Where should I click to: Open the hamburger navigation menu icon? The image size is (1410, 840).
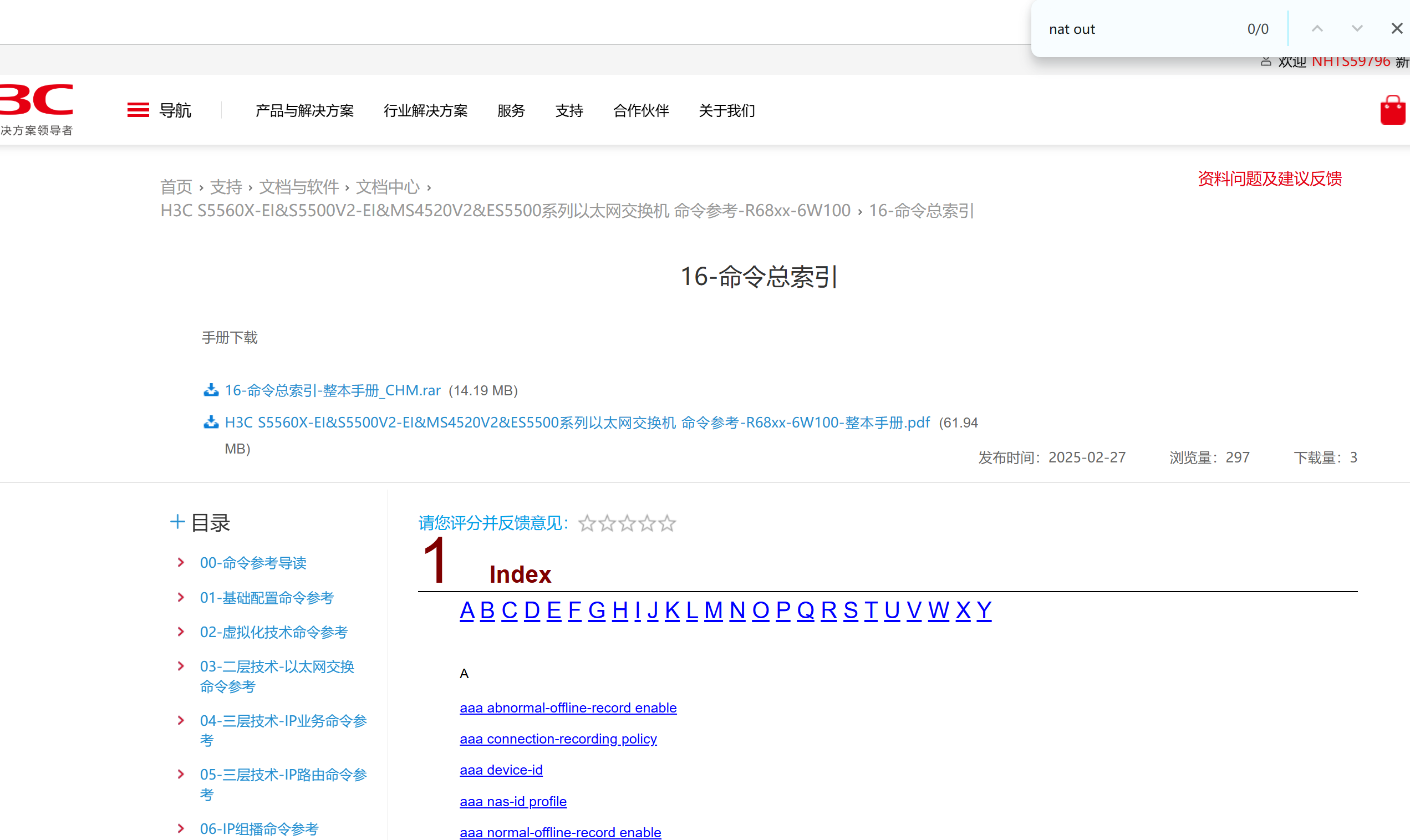click(138, 110)
